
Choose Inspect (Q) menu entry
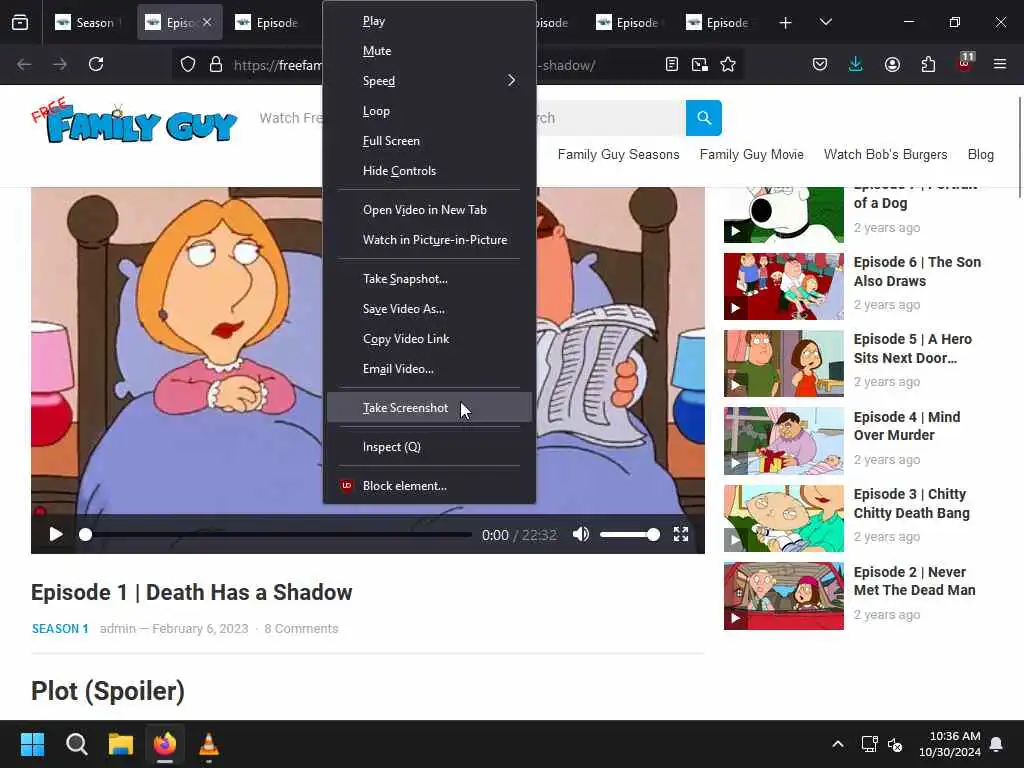pyautogui.click(x=429, y=447)
